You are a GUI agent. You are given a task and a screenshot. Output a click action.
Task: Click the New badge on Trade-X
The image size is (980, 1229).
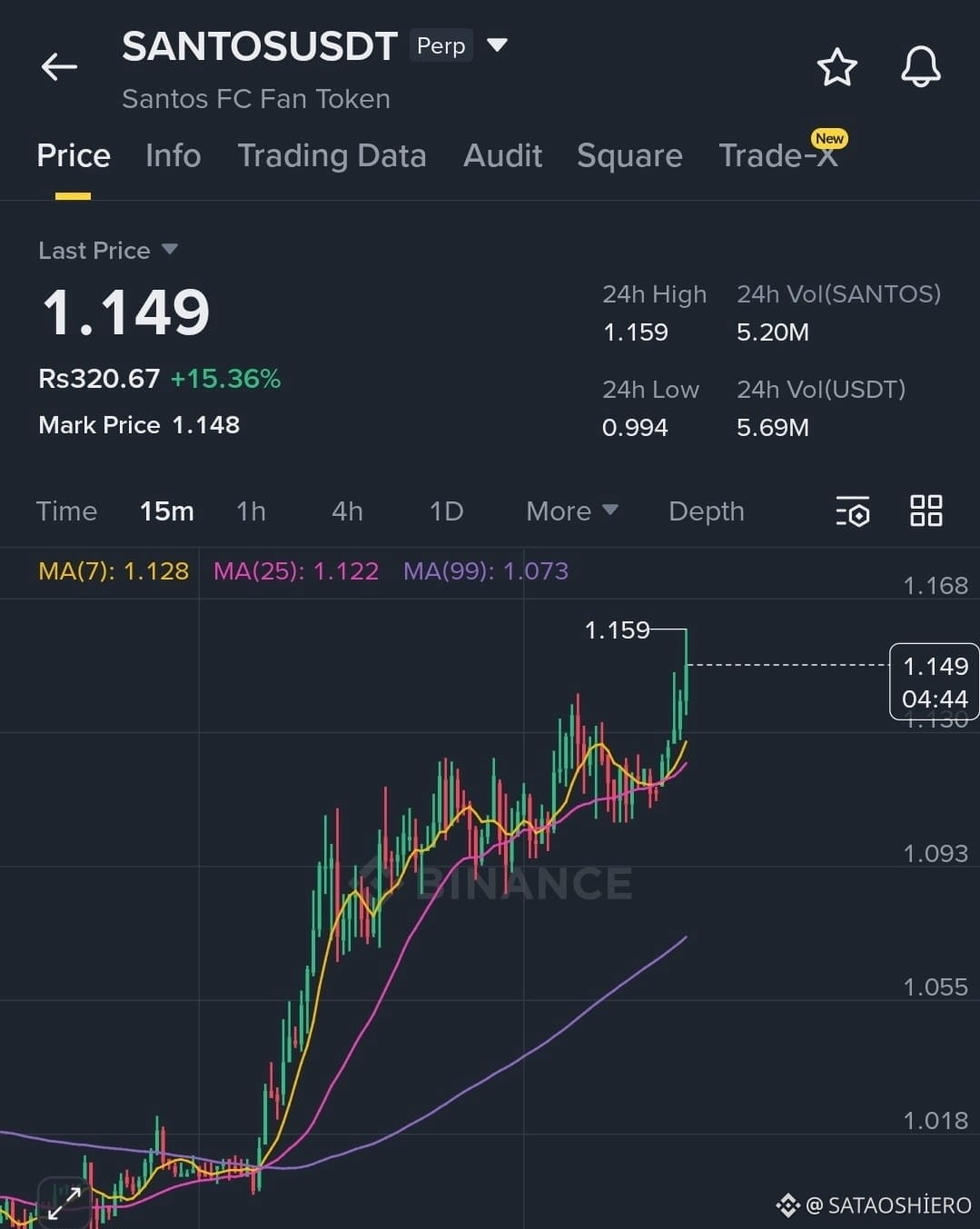click(x=829, y=138)
